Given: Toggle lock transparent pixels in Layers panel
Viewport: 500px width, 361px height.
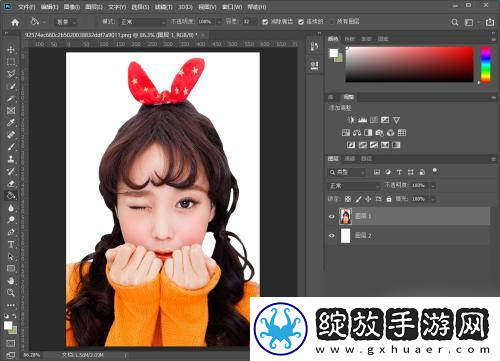Looking at the screenshot, I should coord(348,199).
